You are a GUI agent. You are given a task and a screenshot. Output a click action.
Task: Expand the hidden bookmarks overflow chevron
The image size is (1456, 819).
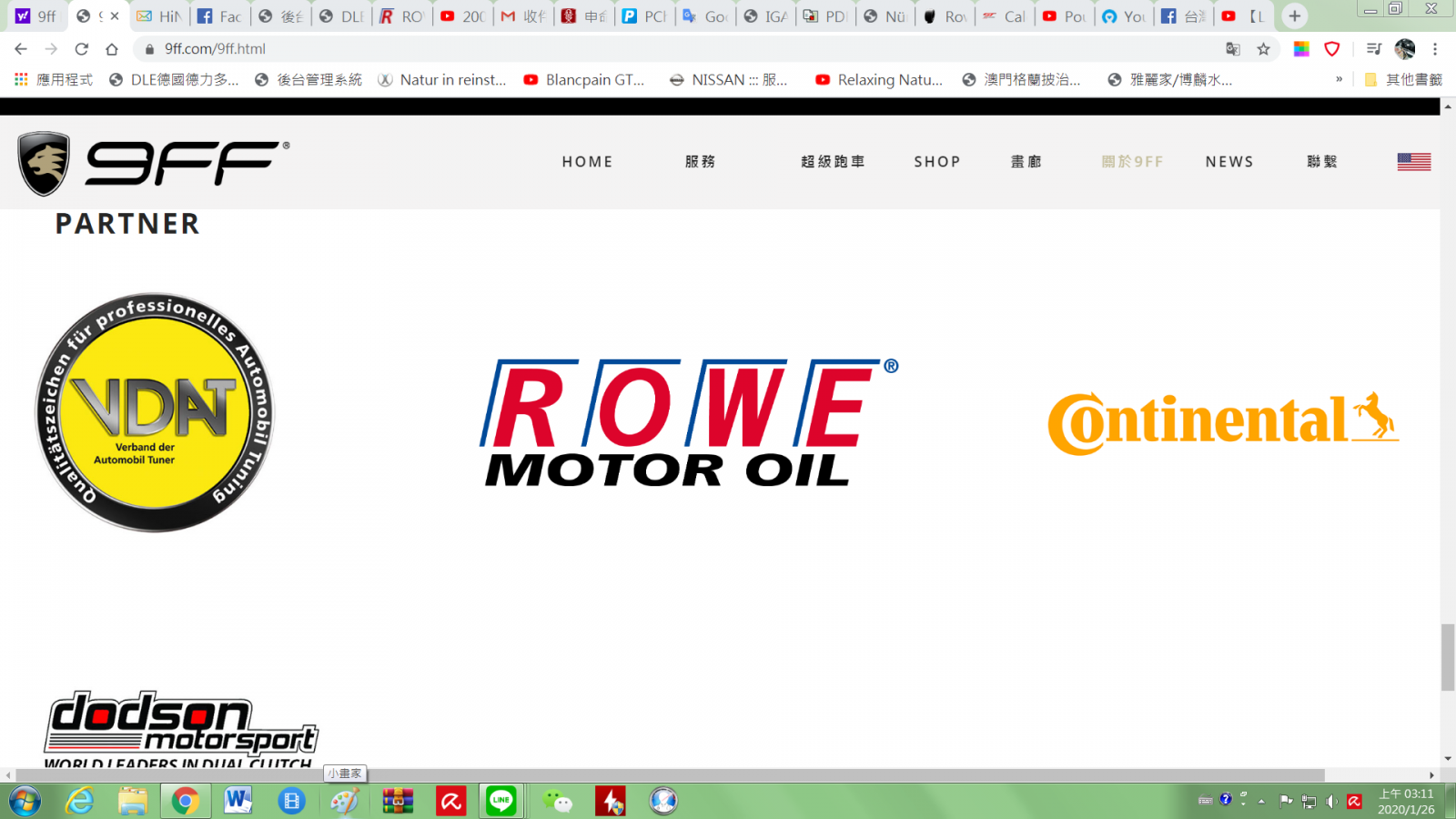click(1339, 80)
